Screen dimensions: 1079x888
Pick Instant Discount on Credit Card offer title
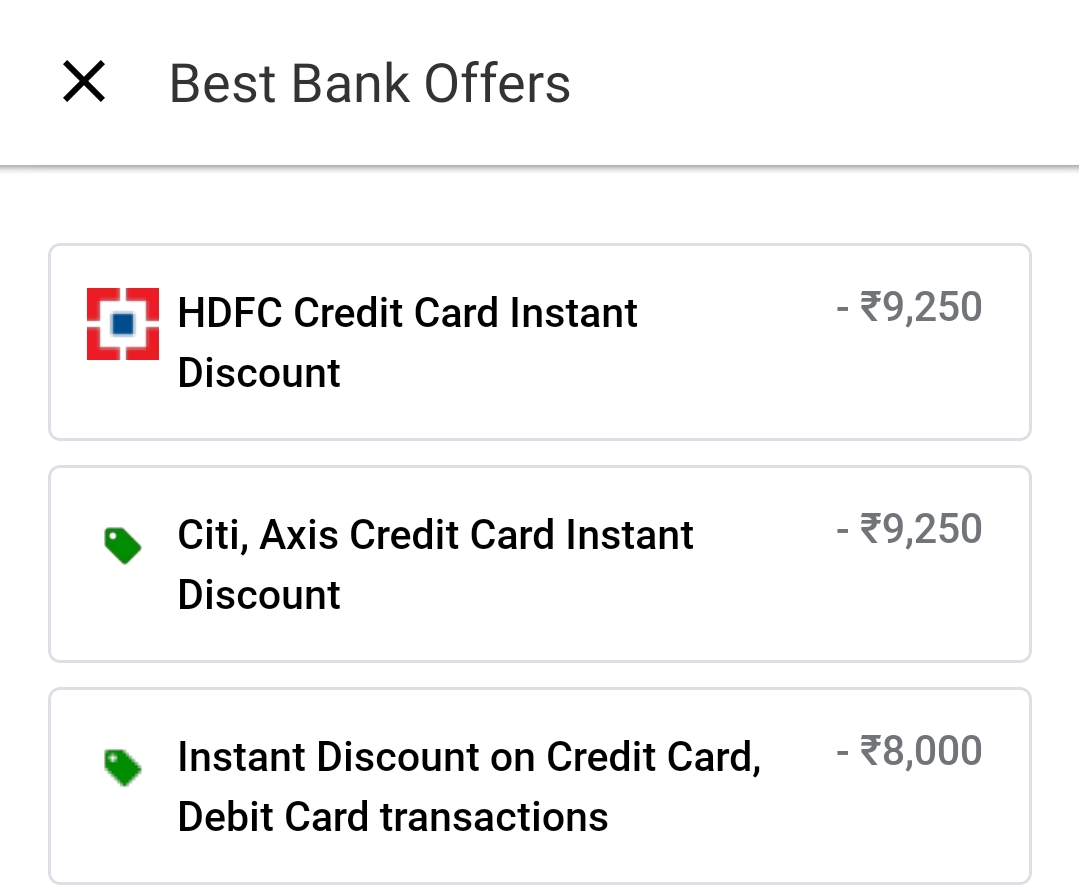(469, 758)
